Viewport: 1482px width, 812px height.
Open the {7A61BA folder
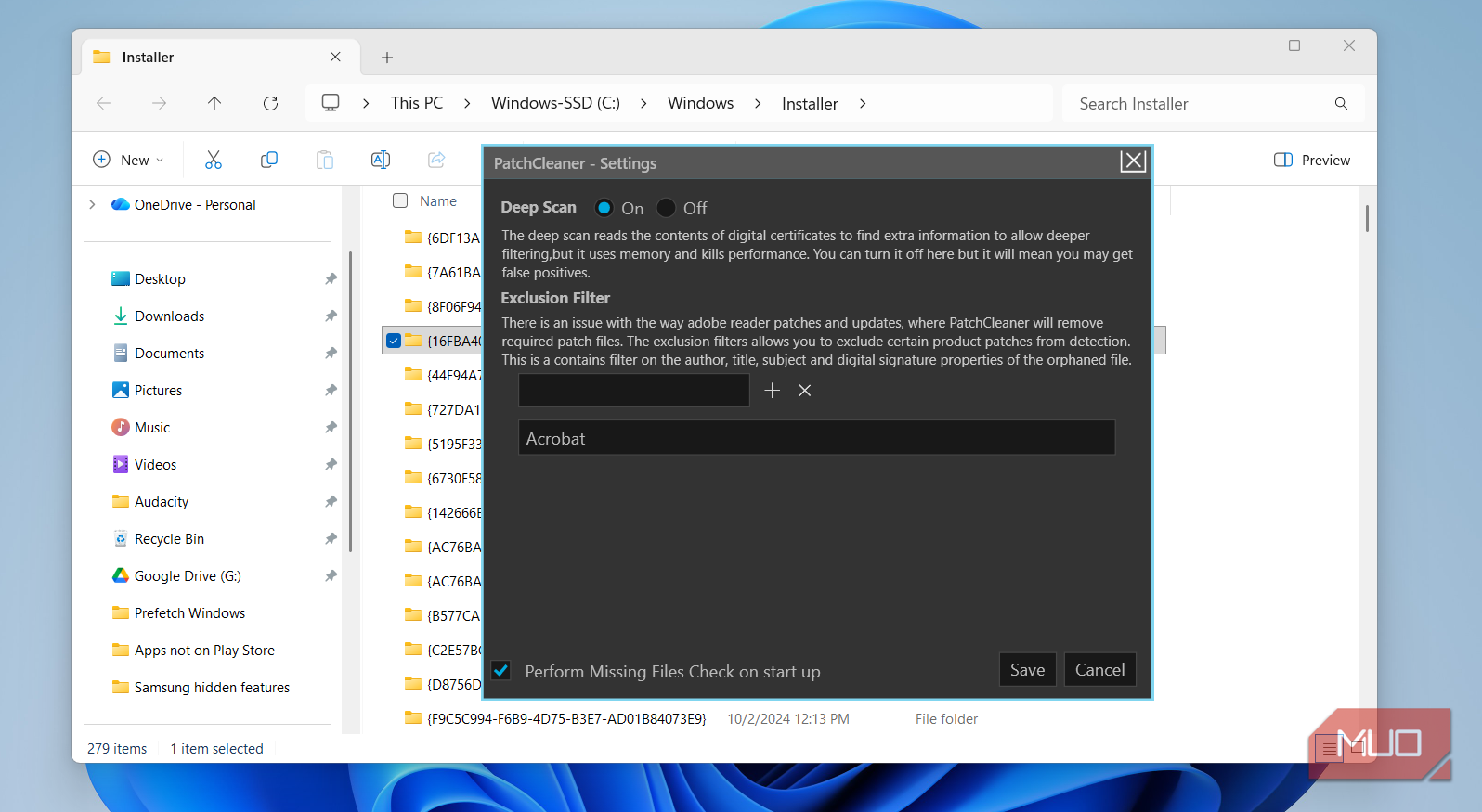pos(443,272)
